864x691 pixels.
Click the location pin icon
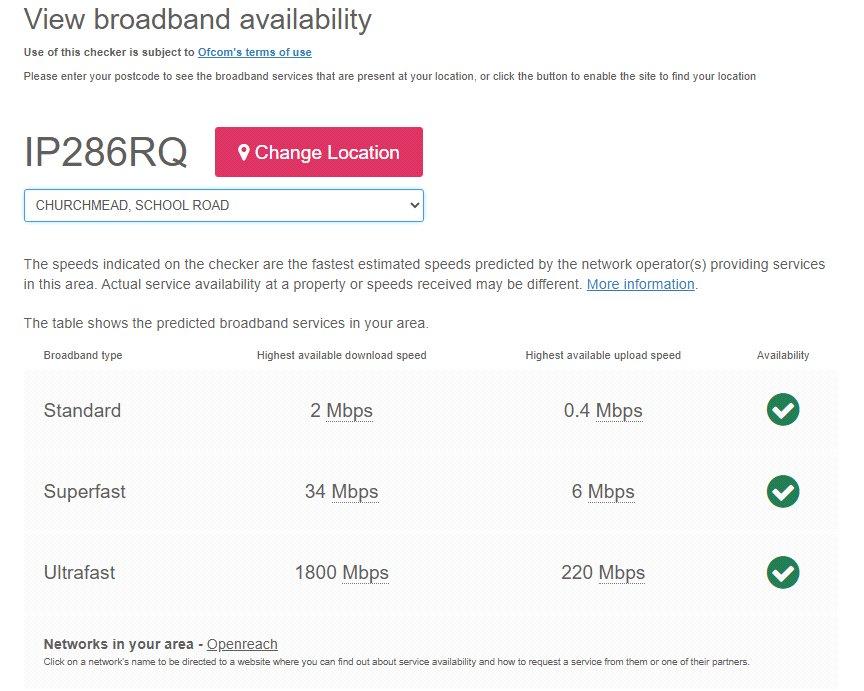(x=243, y=153)
